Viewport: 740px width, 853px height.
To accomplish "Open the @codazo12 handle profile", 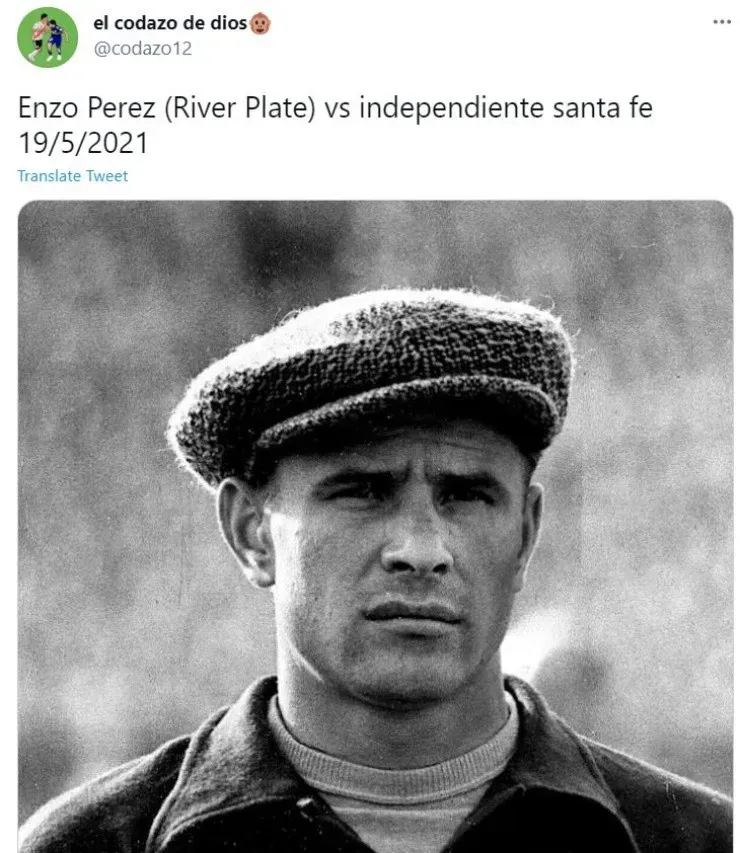I will point(143,49).
